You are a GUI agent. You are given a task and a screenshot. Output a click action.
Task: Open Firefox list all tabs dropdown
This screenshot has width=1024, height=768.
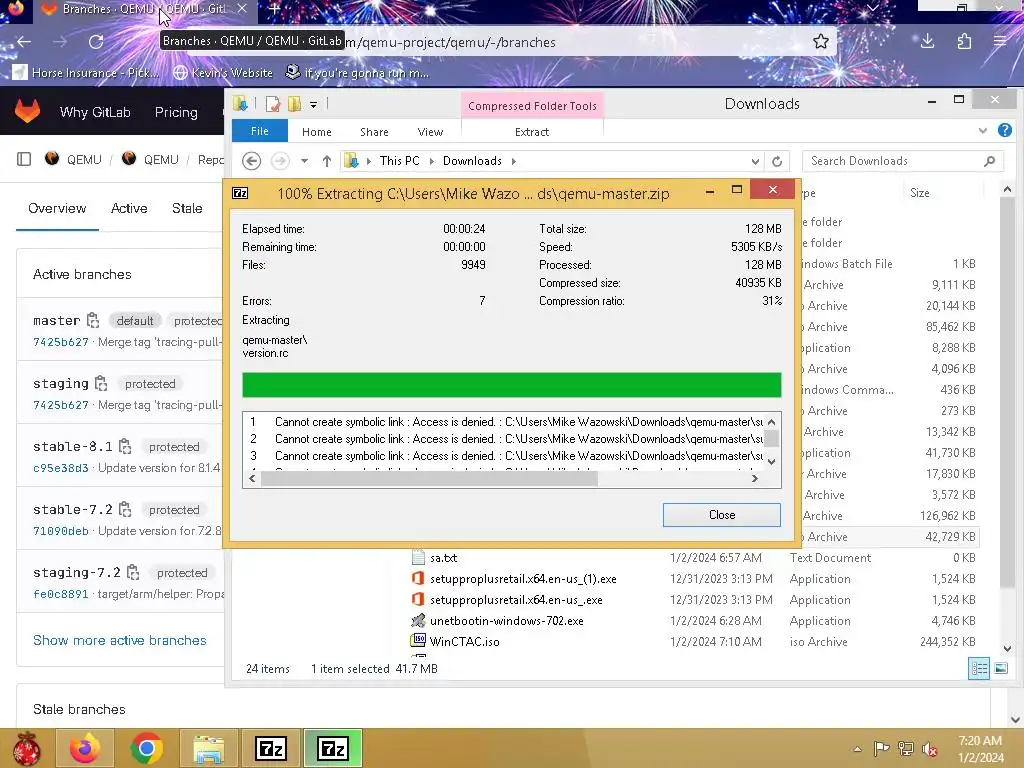click(872, 8)
